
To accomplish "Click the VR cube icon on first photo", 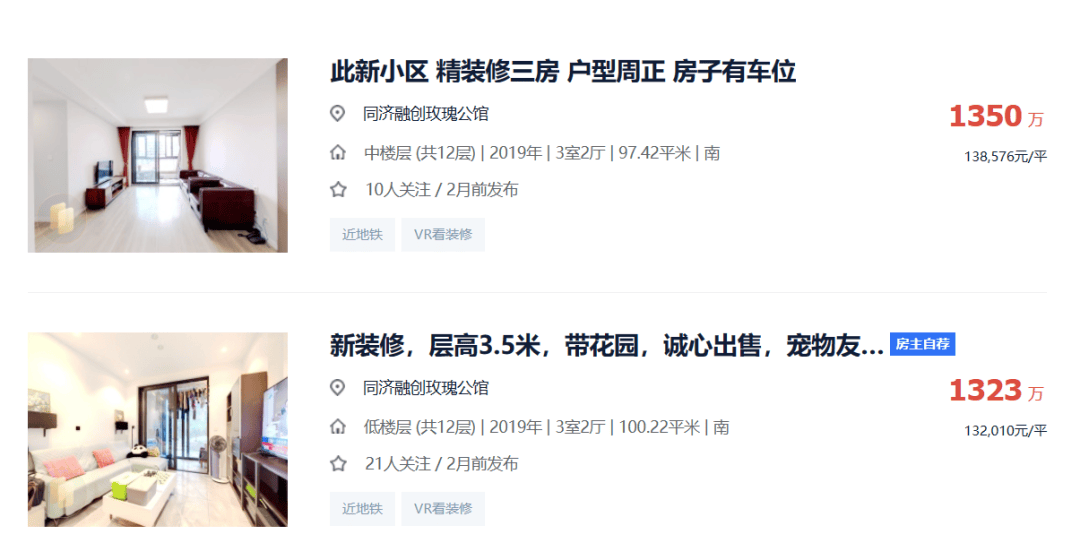I will 61,217.
